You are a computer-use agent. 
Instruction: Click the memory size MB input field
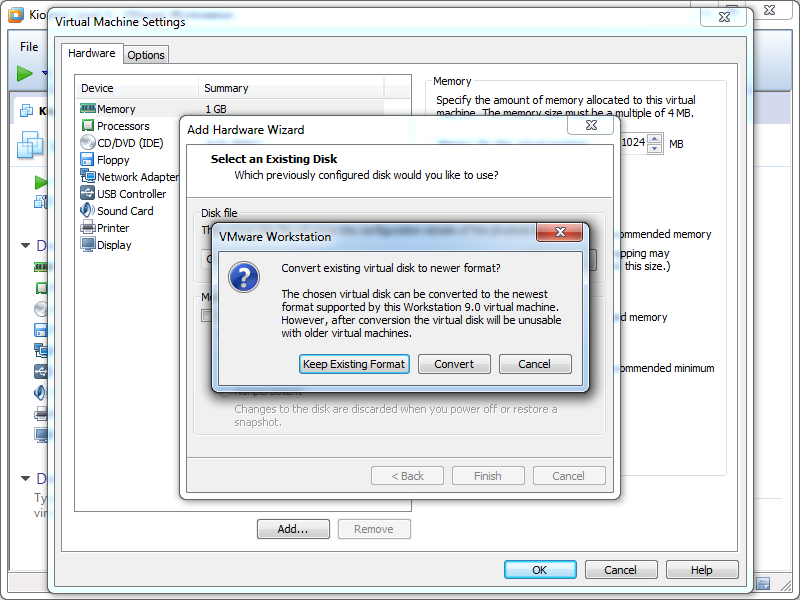[633, 144]
